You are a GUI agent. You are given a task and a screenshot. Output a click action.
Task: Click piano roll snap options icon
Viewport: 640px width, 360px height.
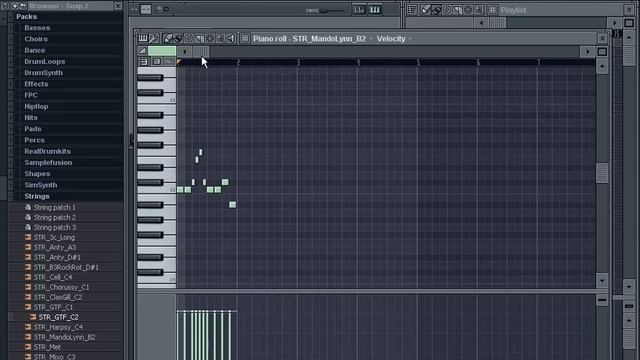(x=244, y=38)
